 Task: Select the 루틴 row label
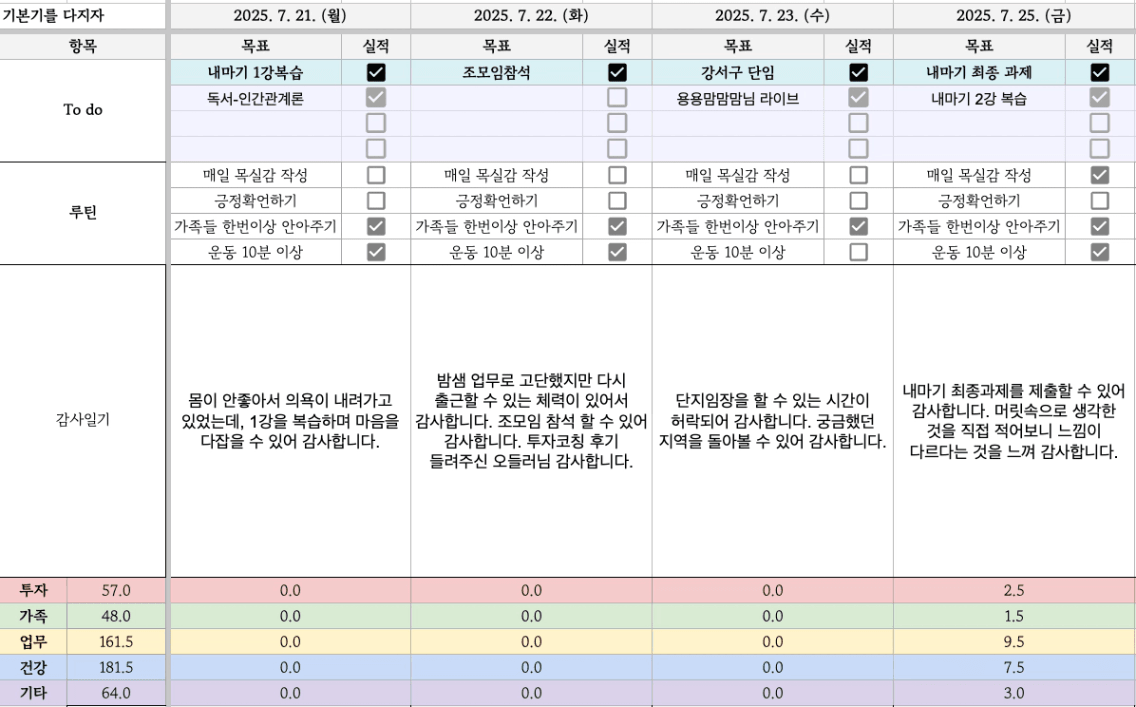coord(83,213)
